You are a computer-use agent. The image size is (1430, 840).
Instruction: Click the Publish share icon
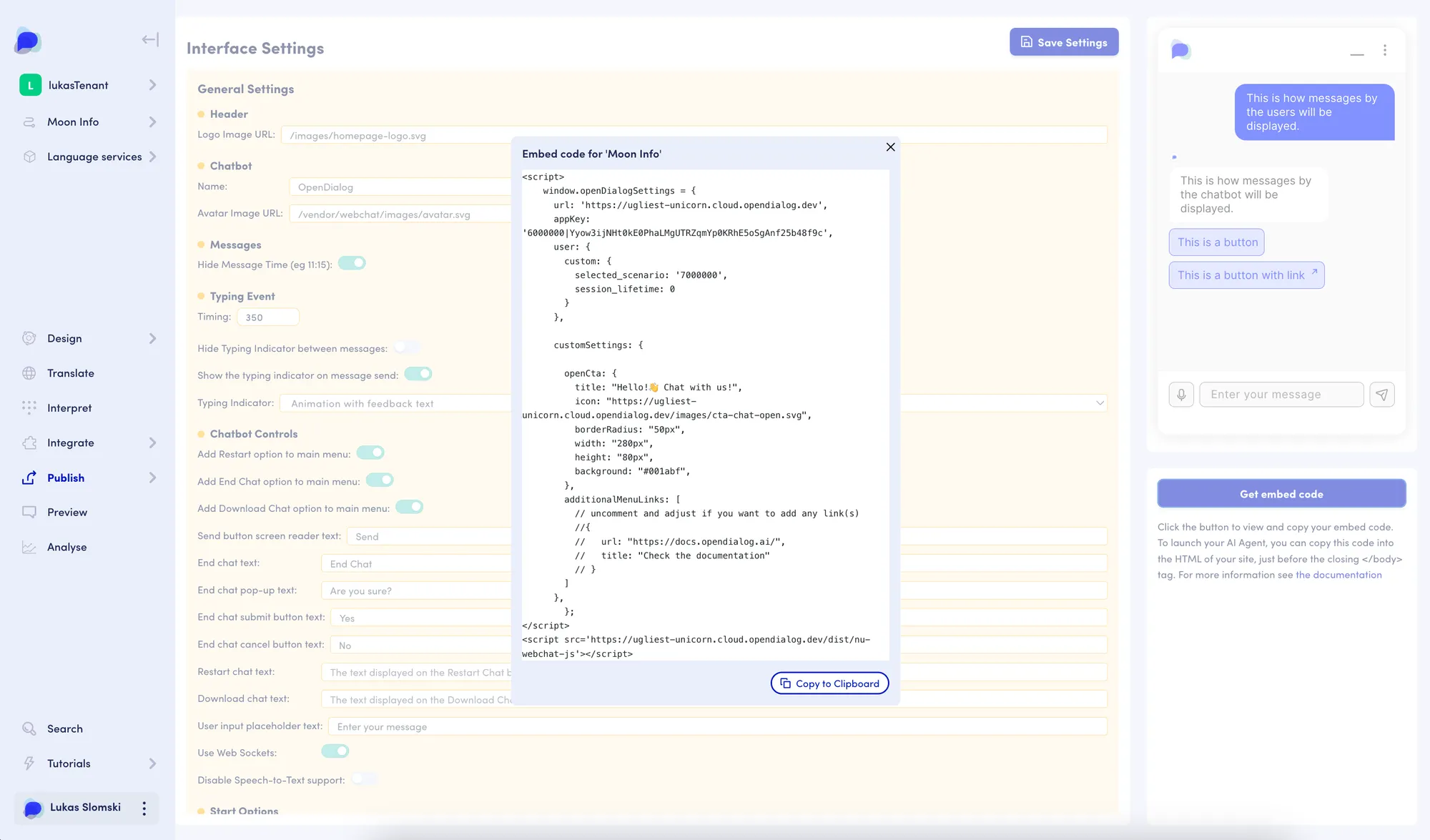pos(29,478)
